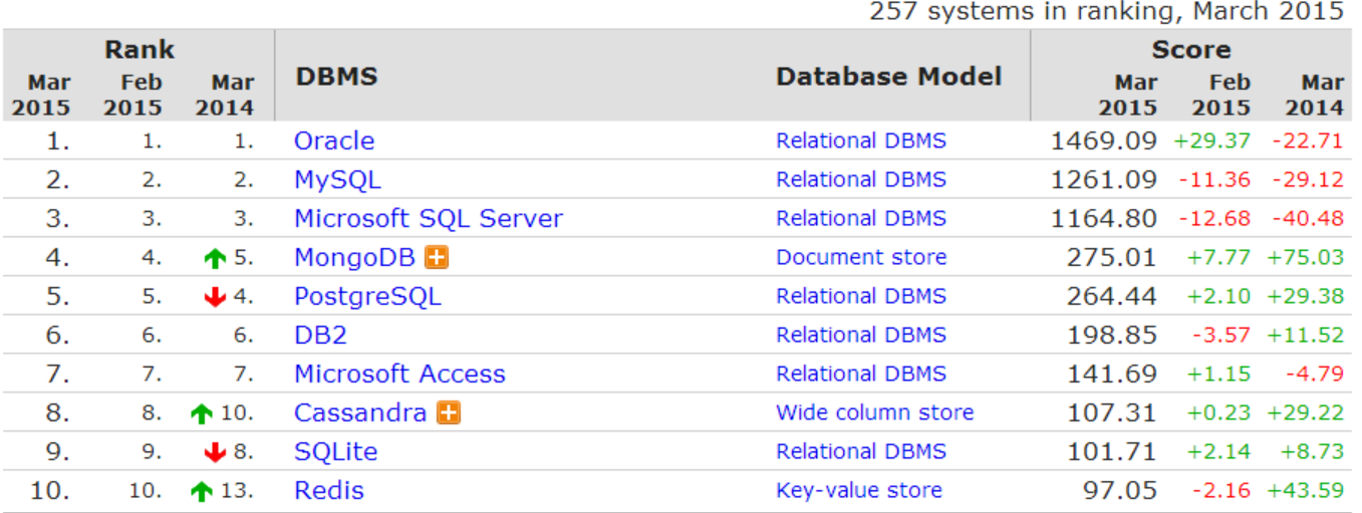The width and height of the screenshot is (1362, 513).
Task: Open the Redis link
Action: (x=329, y=490)
